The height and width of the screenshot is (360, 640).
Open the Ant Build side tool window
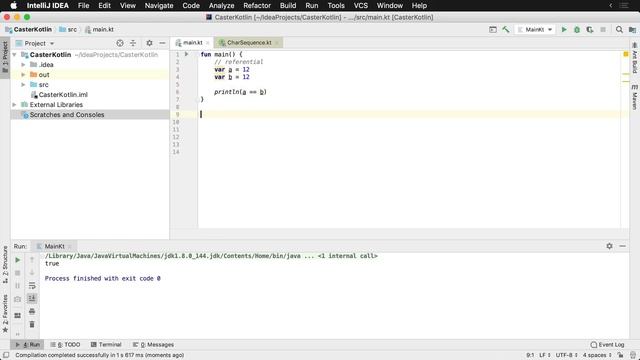coord(635,59)
